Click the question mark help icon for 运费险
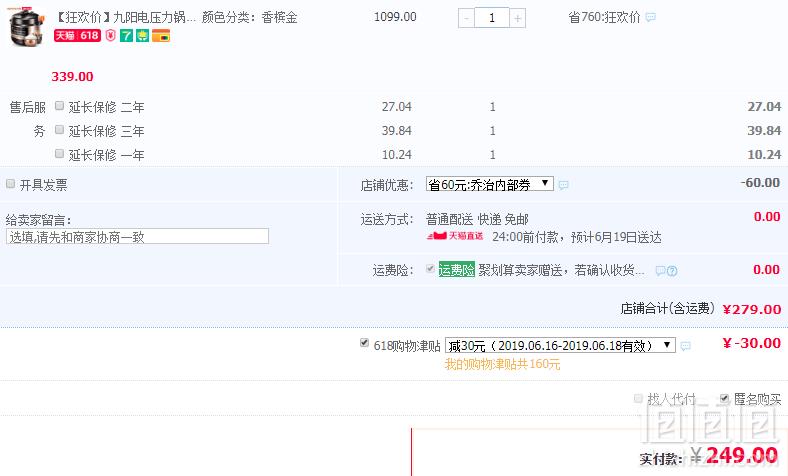Viewport: 788px width, 476px height. tap(672, 271)
